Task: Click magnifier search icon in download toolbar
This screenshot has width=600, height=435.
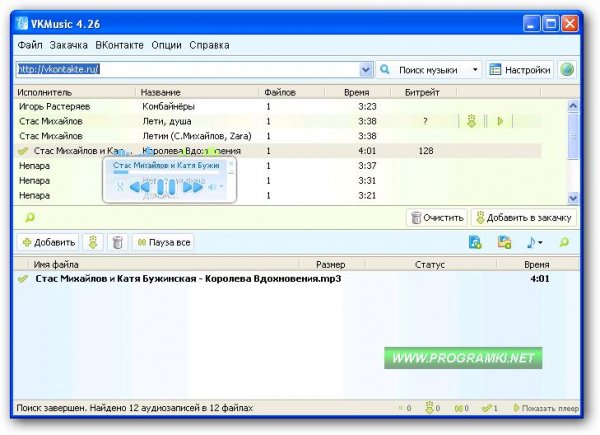Action: point(564,243)
